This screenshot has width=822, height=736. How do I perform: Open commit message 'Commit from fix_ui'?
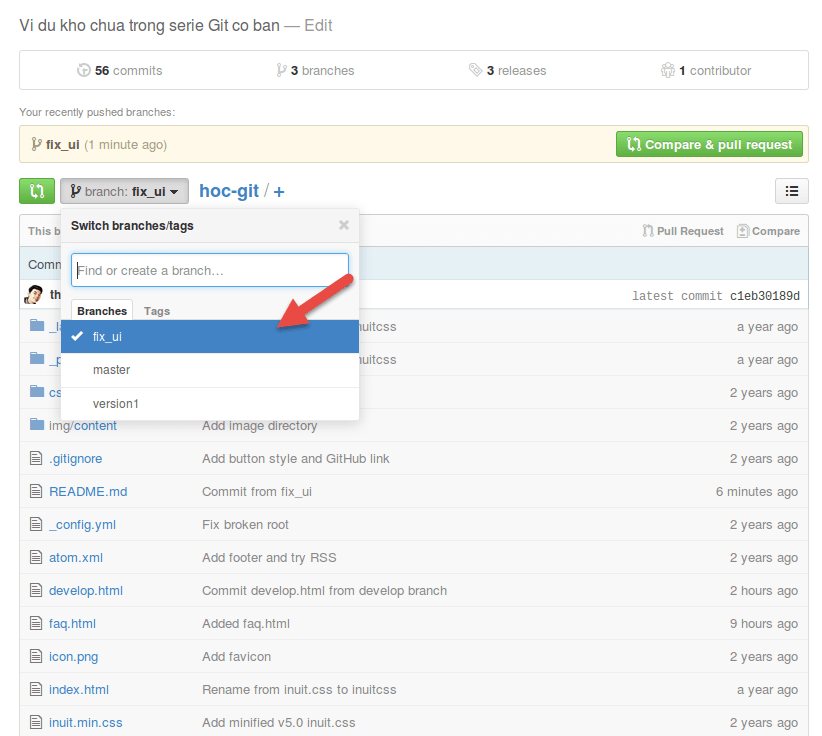click(257, 492)
